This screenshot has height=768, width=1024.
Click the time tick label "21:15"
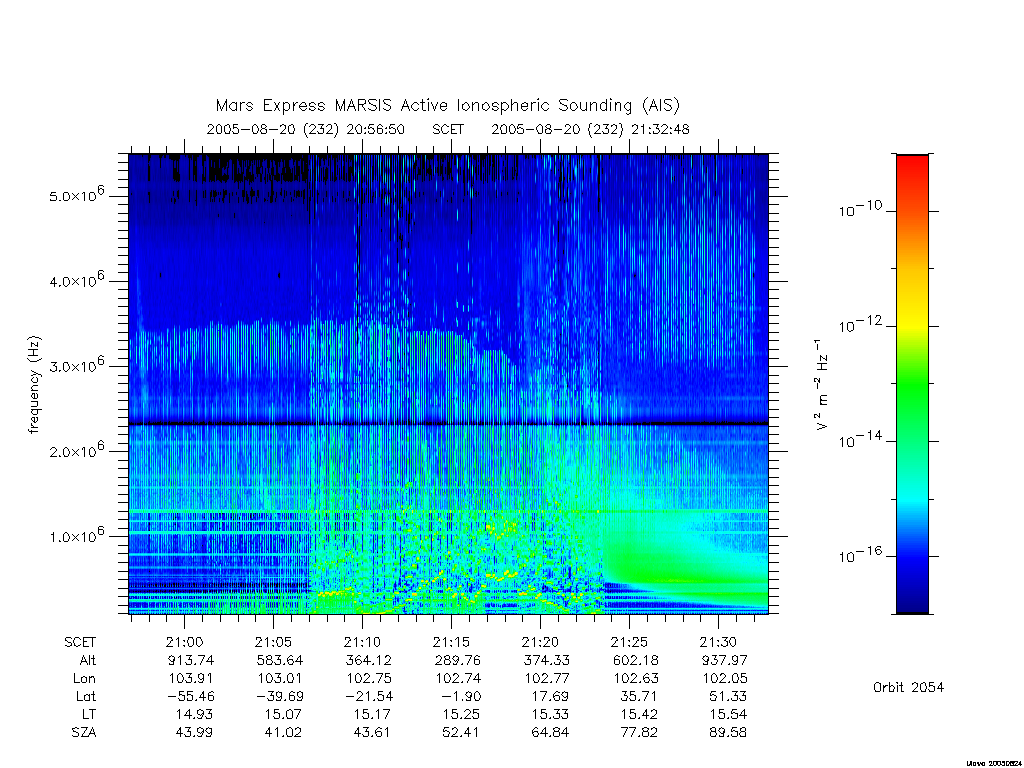coord(451,643)
